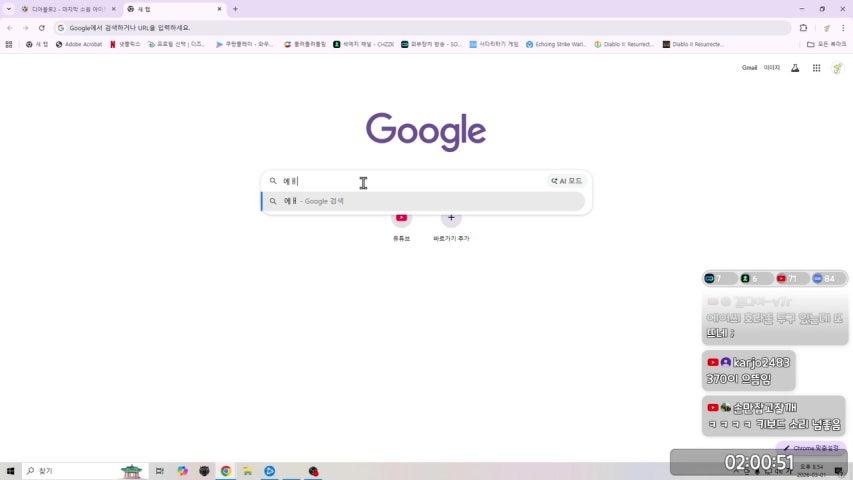Open Chrome from the Windows taskbar

pyautogui.click(x=226, y=471)
